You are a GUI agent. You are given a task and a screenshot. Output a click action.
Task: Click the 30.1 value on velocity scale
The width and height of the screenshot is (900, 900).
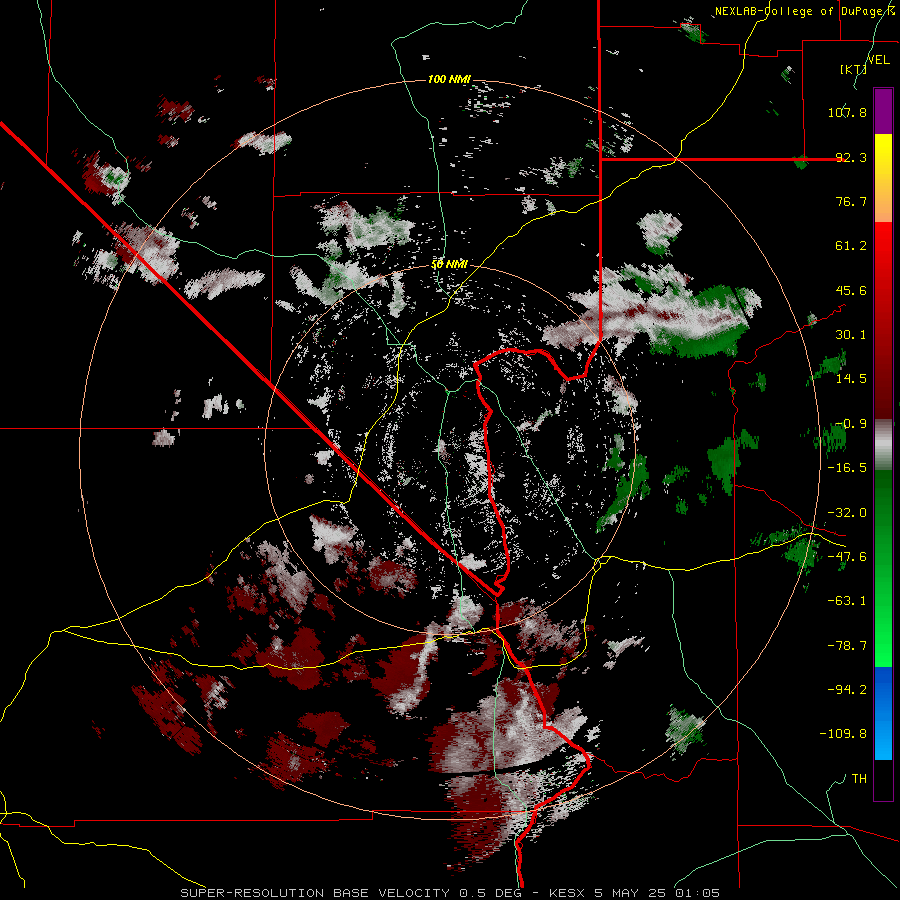[x=851, y=335]
